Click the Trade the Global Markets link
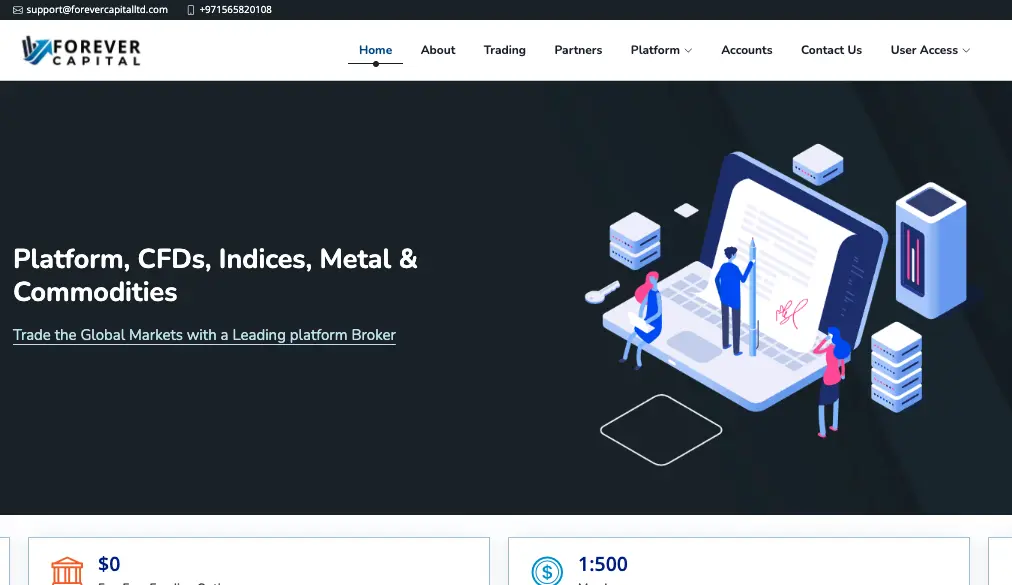This screenshot has width=1012, height=585. coord(204,335)
